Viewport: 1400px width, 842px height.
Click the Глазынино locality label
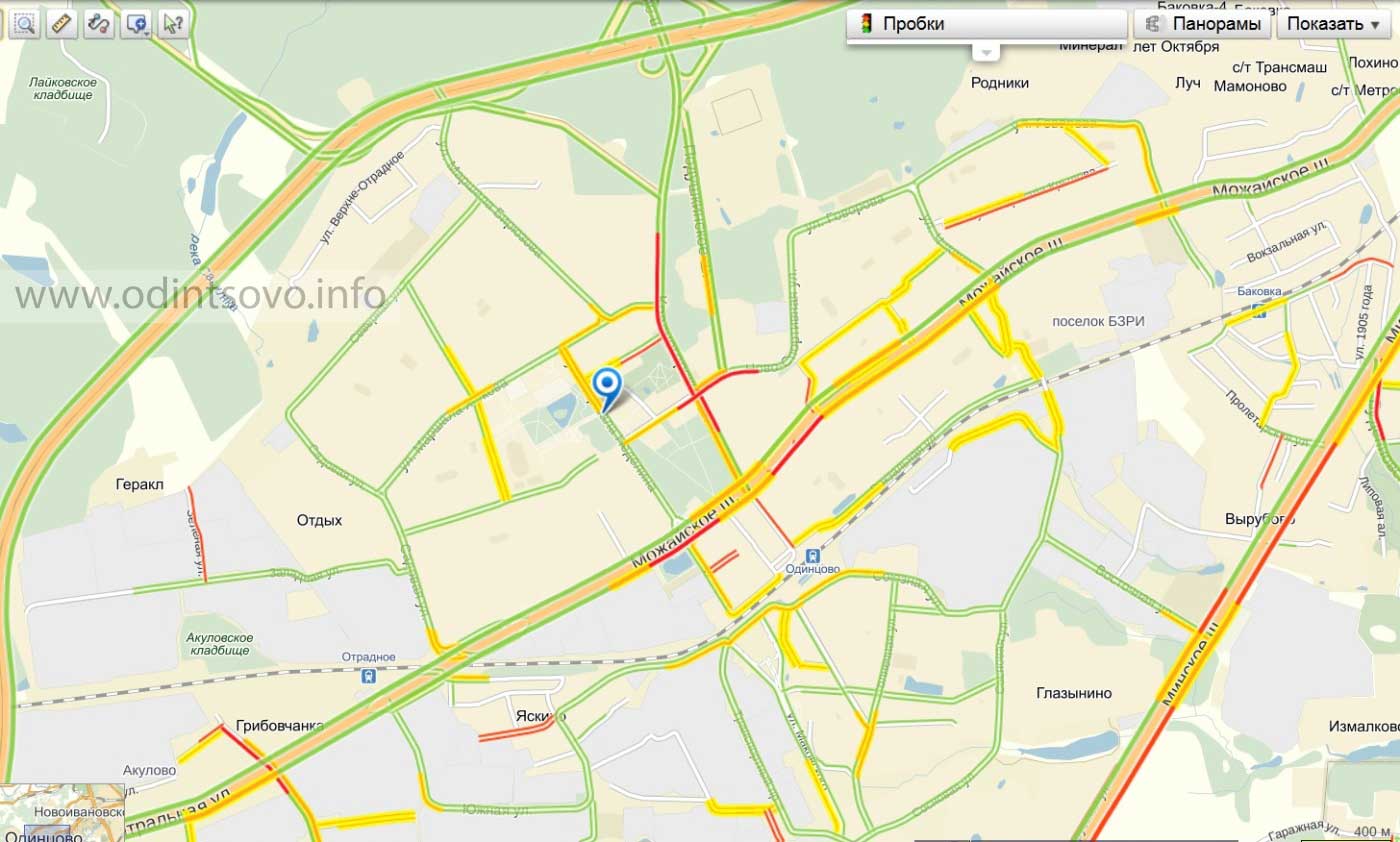click(x=1074, y=693)
